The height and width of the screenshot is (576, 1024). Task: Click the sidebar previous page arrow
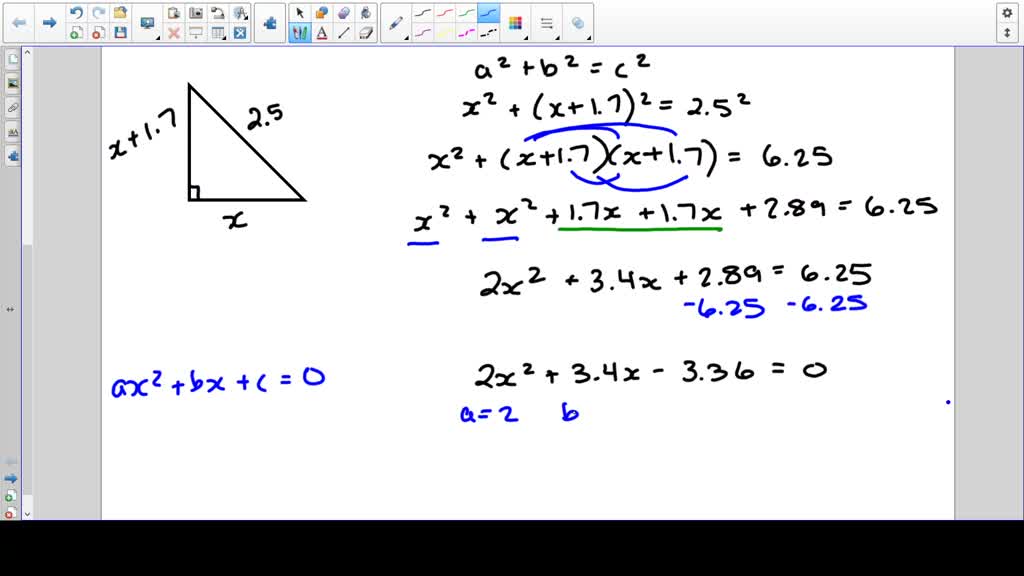coord(10,462)
